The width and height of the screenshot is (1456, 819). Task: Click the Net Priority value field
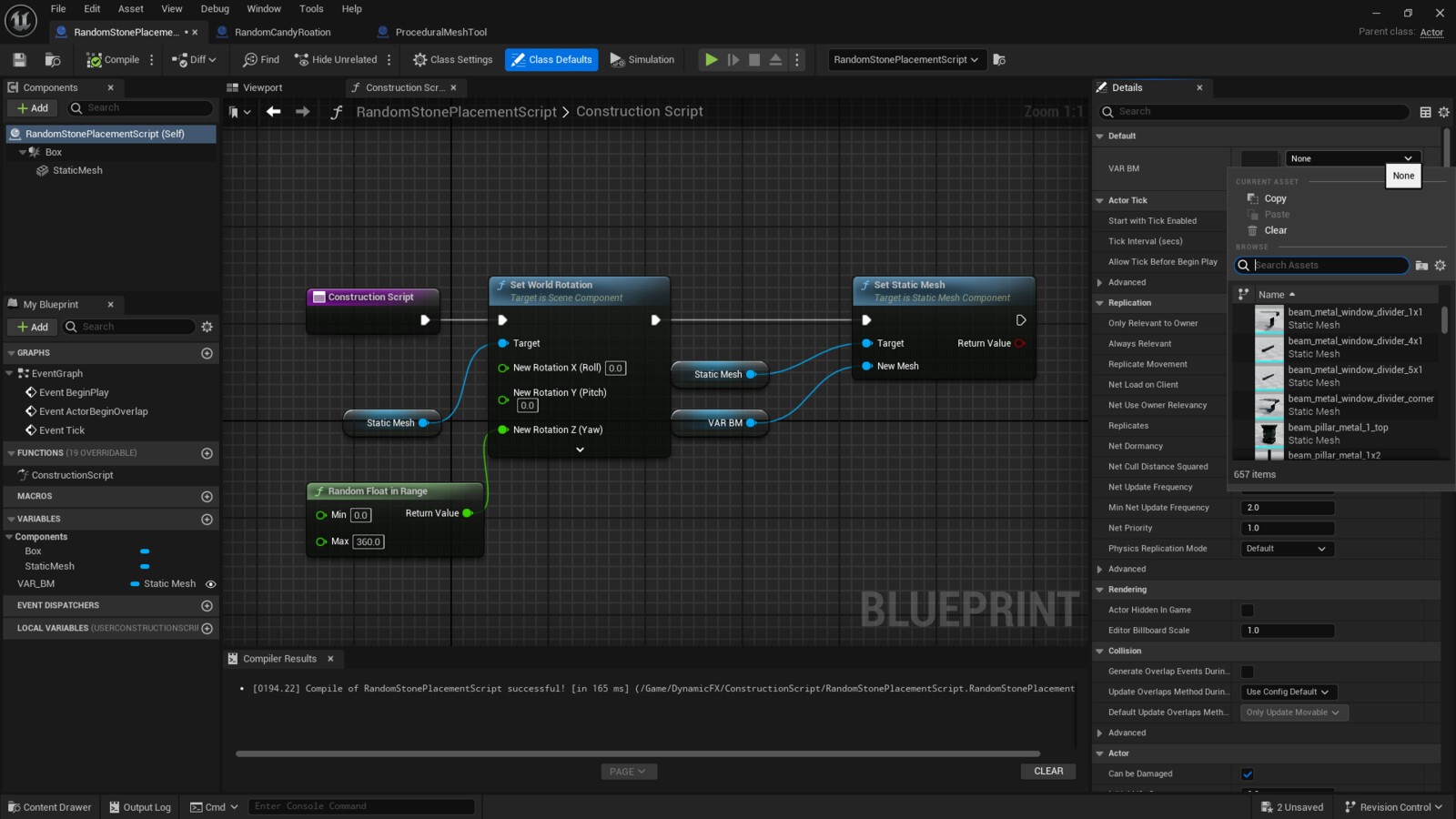pyautogui.click(x=1287, y=529)
